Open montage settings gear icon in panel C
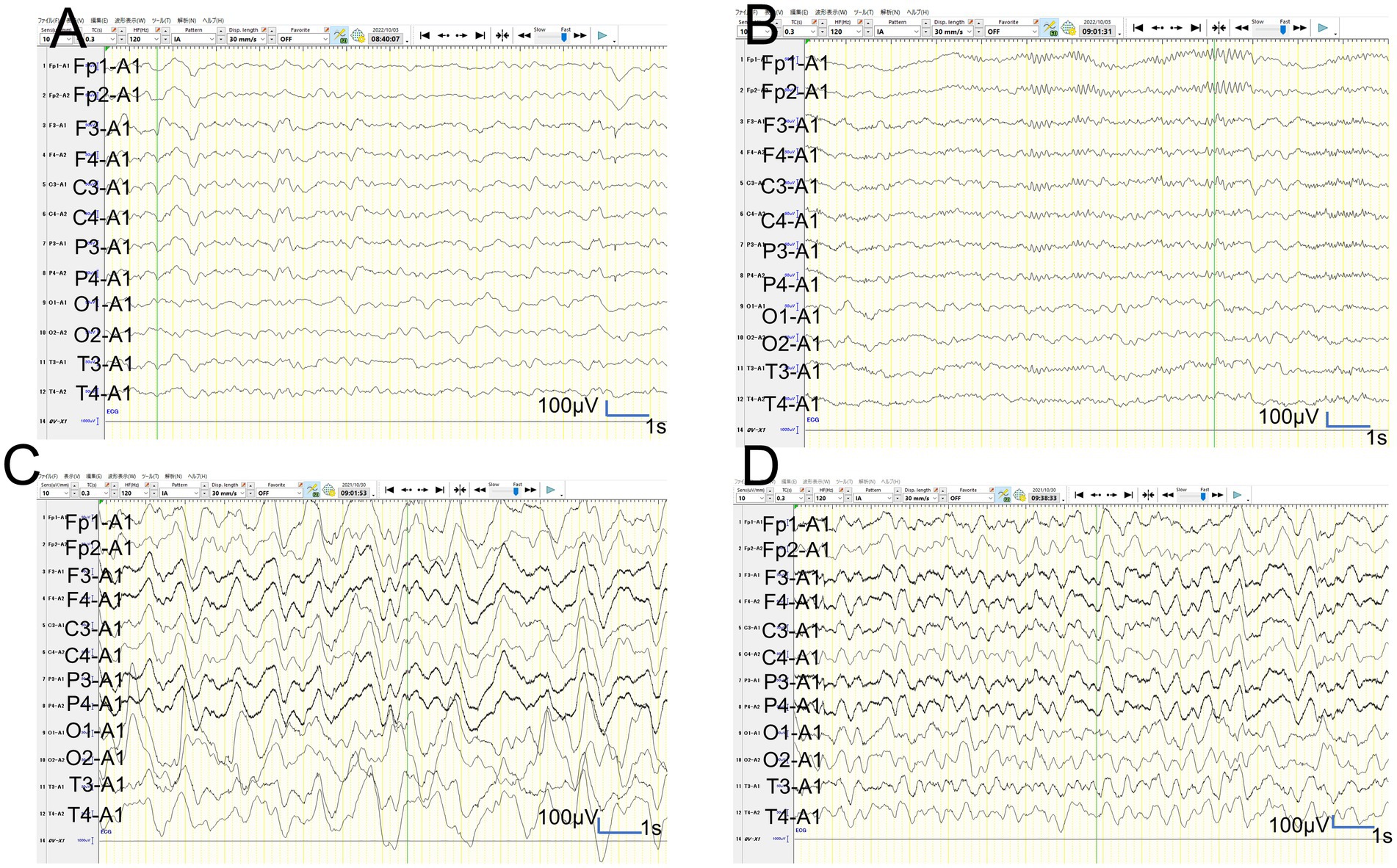This screenshot has height=868, width=1397. coord(329,490)
